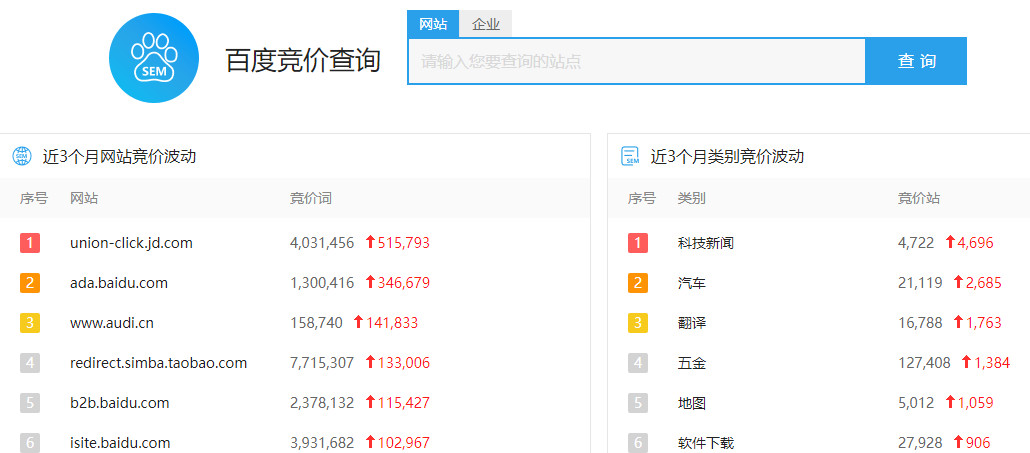Click the value 7,715,307
This screenshot has height=453, width=1030.
(x=322, y=363)
